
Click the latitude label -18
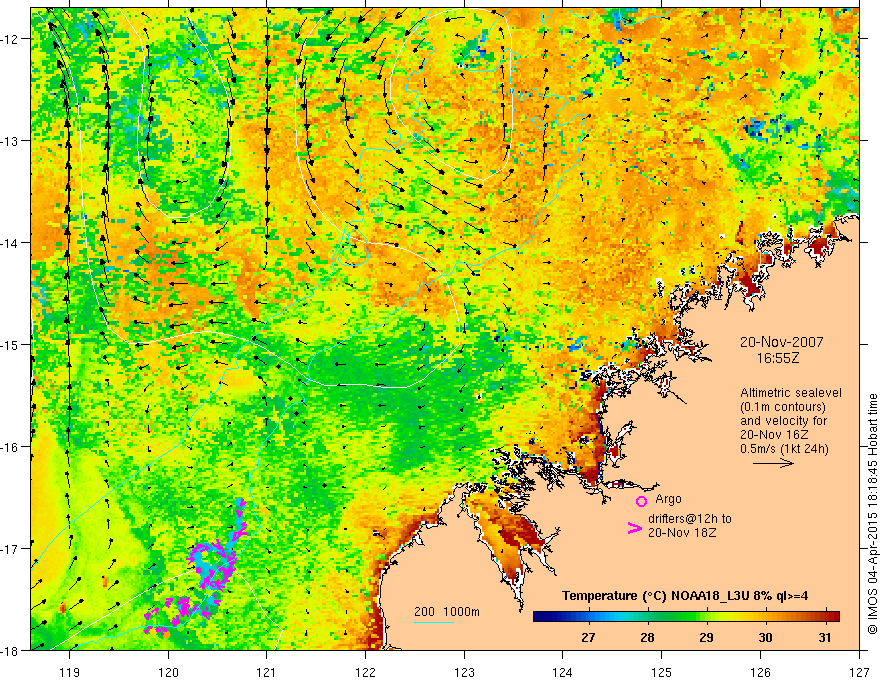[x=10, y=650]
